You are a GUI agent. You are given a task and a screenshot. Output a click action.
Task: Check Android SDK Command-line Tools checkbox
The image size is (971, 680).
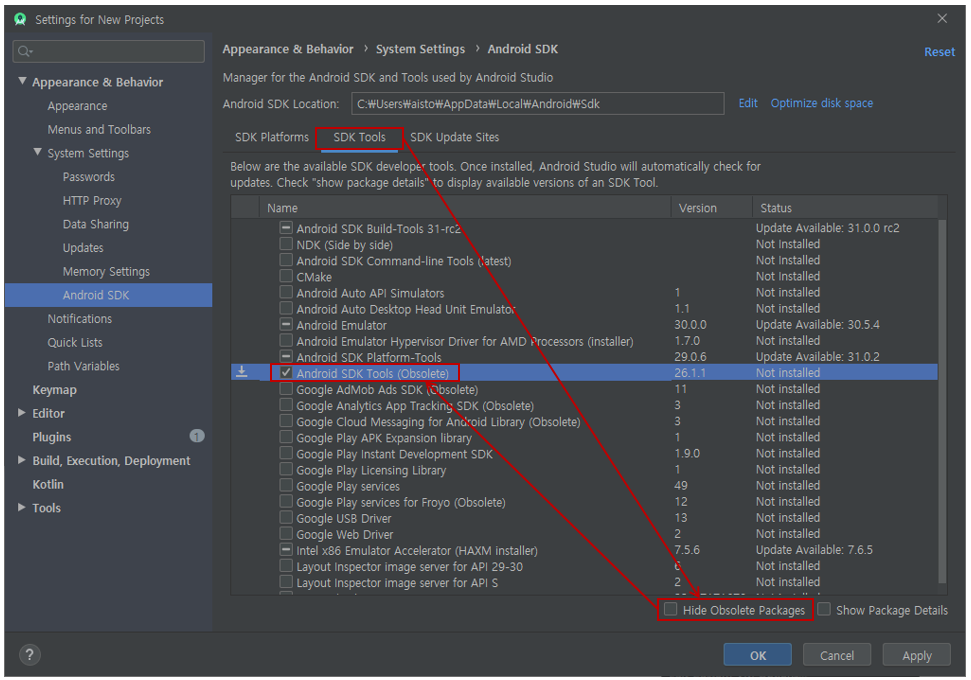(285, 259)
